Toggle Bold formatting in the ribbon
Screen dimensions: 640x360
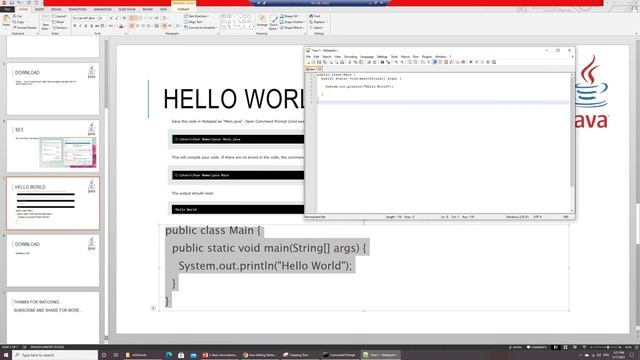(x=75, y=26)
